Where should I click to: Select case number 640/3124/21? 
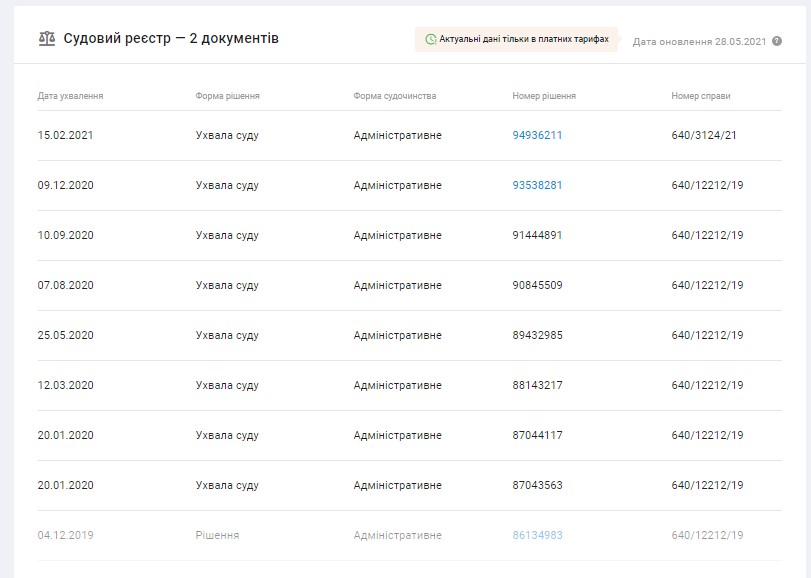tap(704, 135)
